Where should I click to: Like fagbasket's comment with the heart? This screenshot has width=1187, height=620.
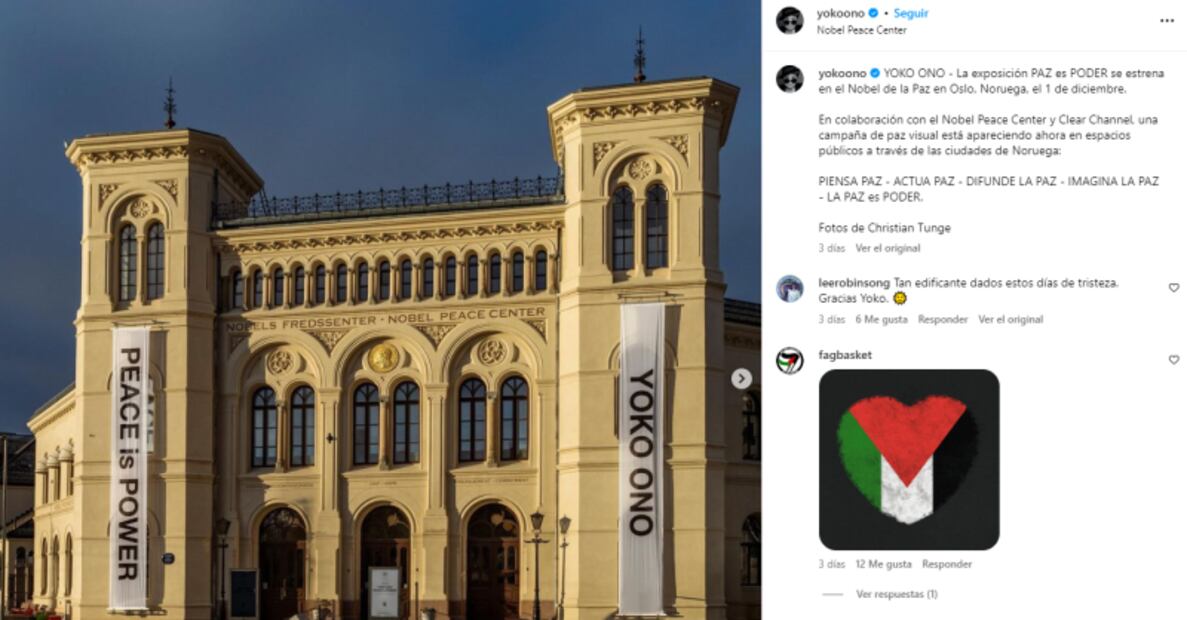click(1173, 360)
